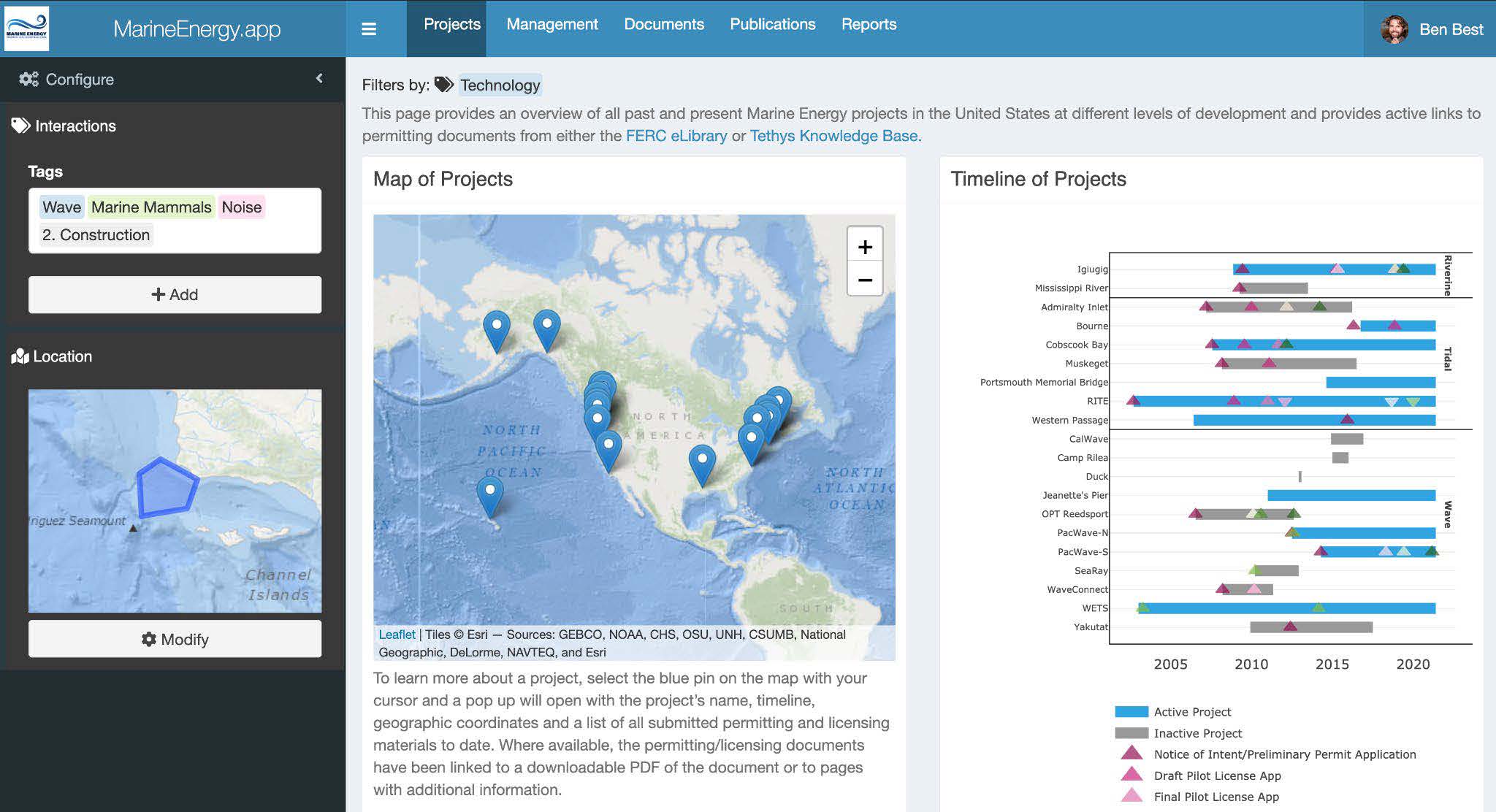Select the Wave tag

click(61, 207)
